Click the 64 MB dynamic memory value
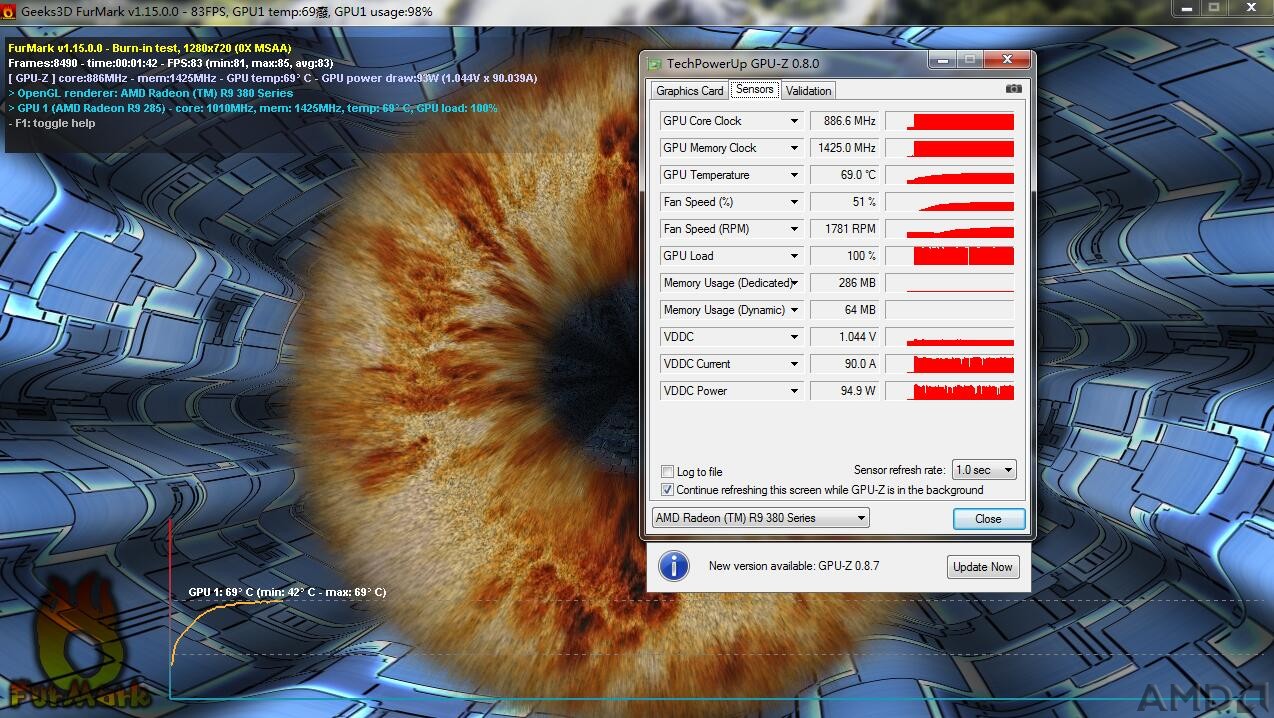 point(845,310)
